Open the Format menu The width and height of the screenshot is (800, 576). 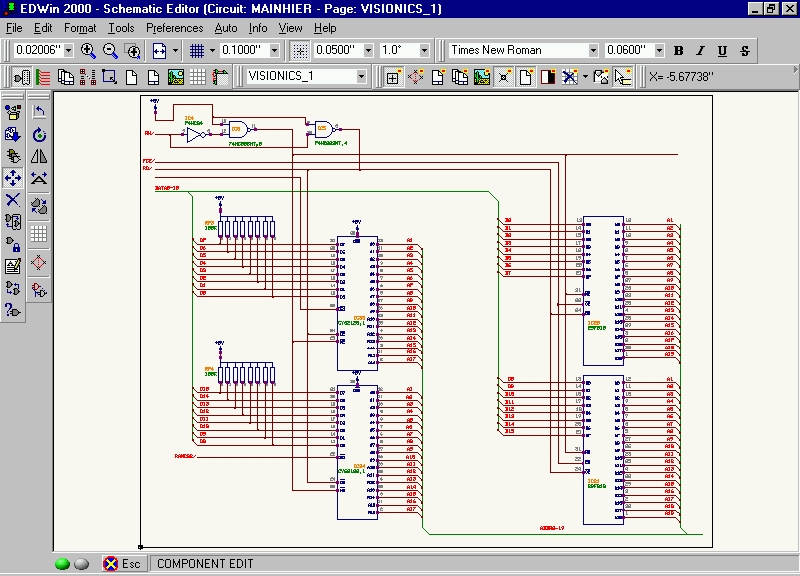pos(80,28)
